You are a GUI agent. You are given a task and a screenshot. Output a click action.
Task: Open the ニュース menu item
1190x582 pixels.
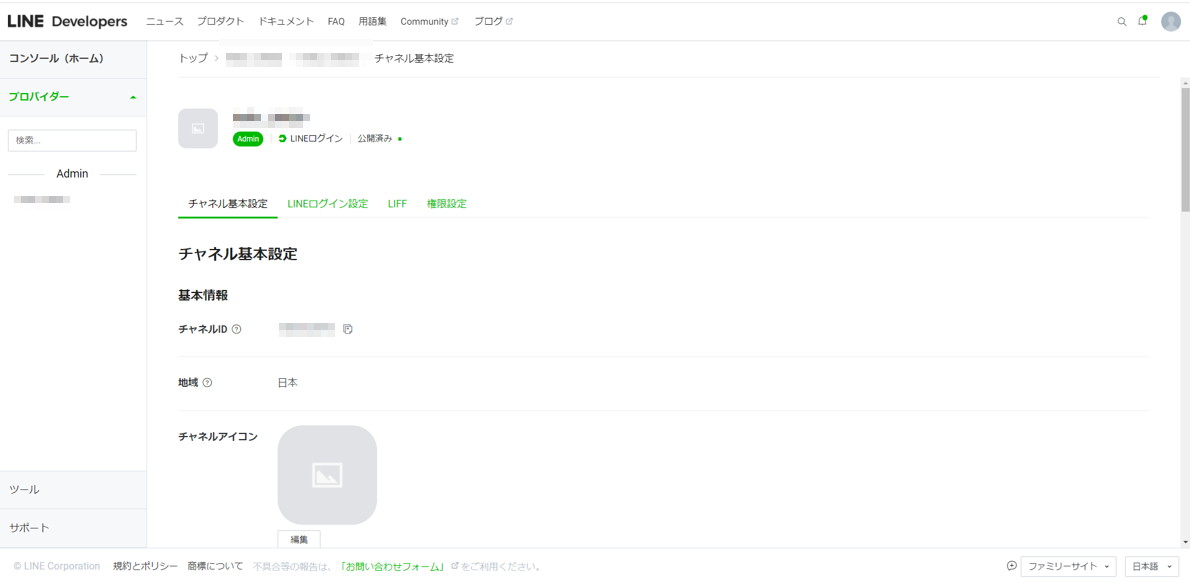[x=165, y=21]
